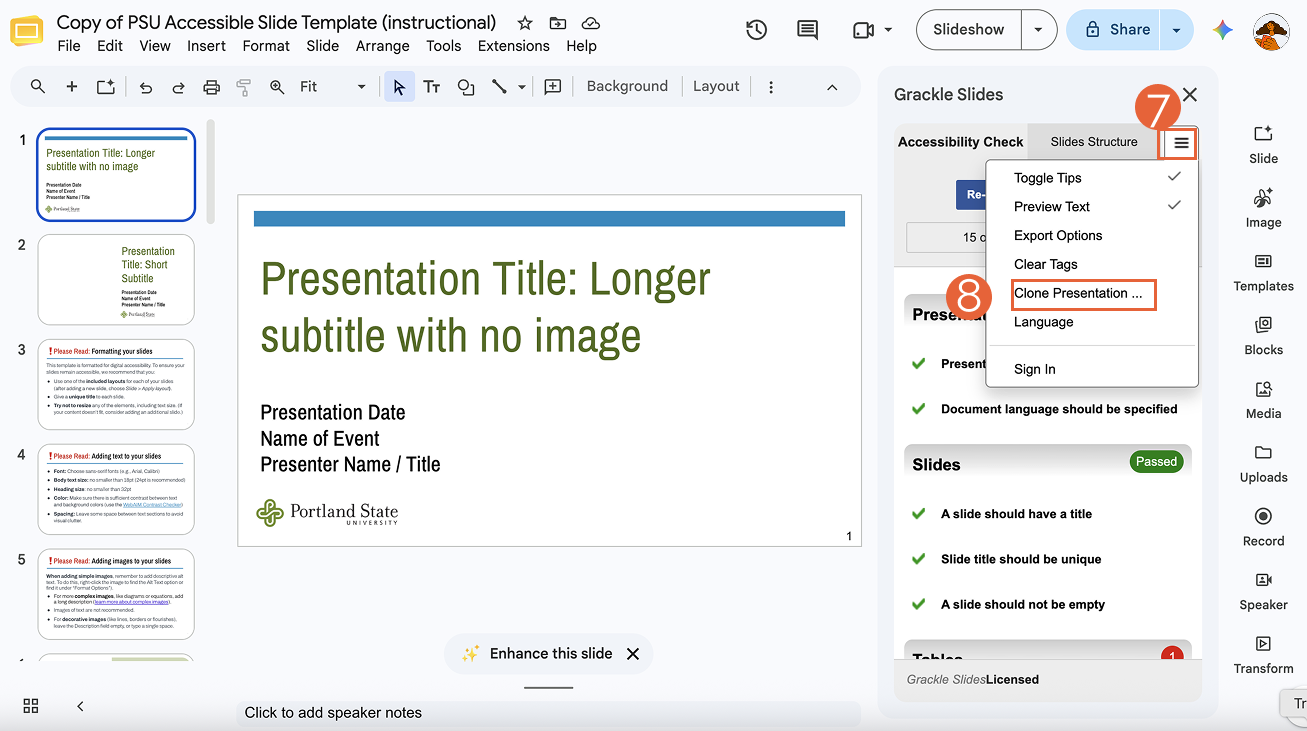Open the Arrange menu

click(x=382, y=46)
